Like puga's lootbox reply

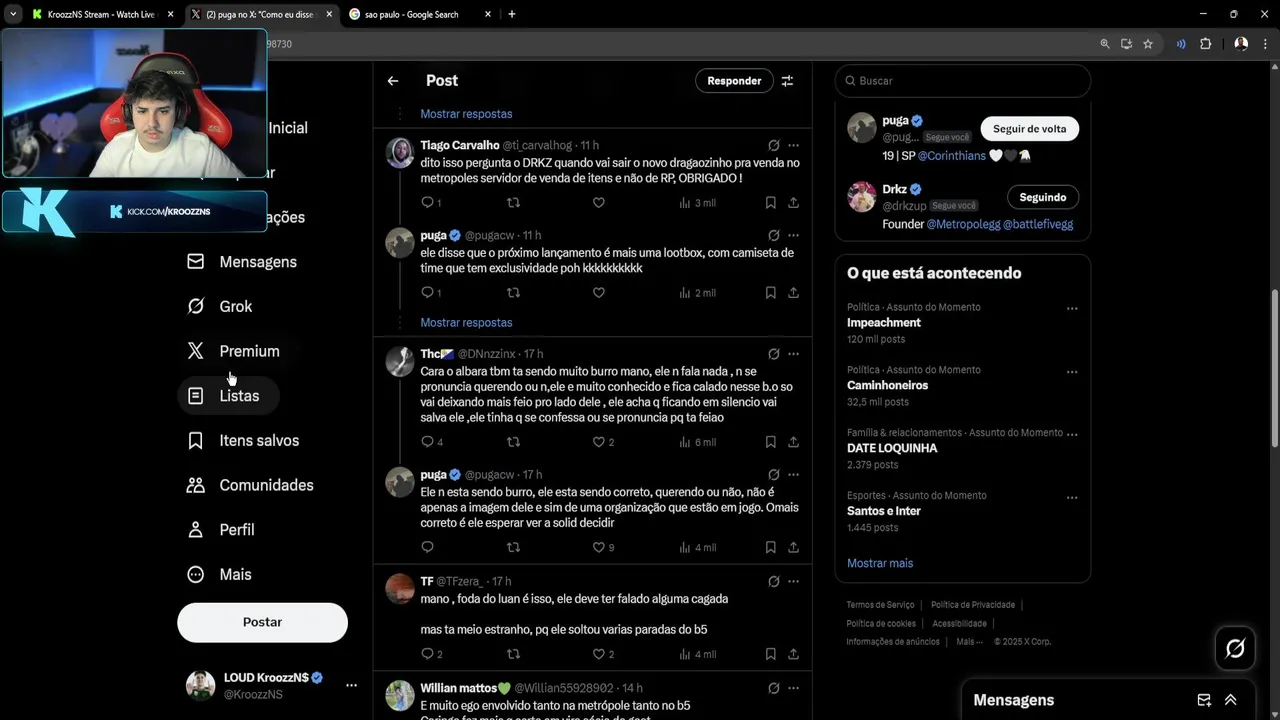[x=599, y=293]
